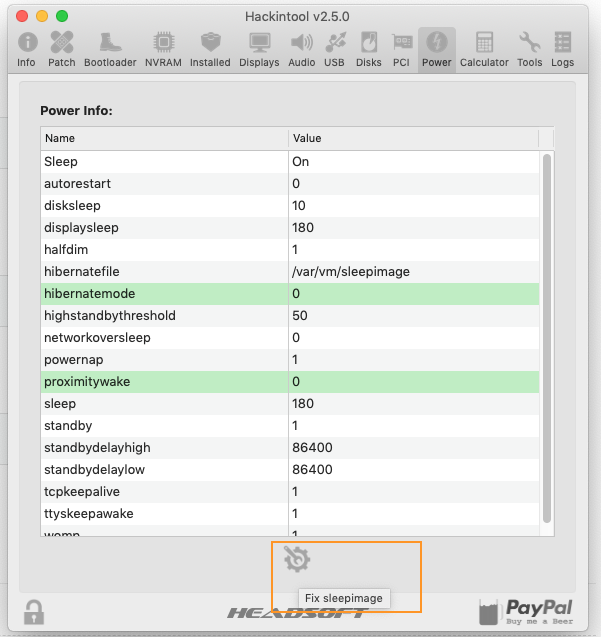This screenshot has width=601, height=637.
Task: Select the Power lightning section
Action: (x=437, y=50)
